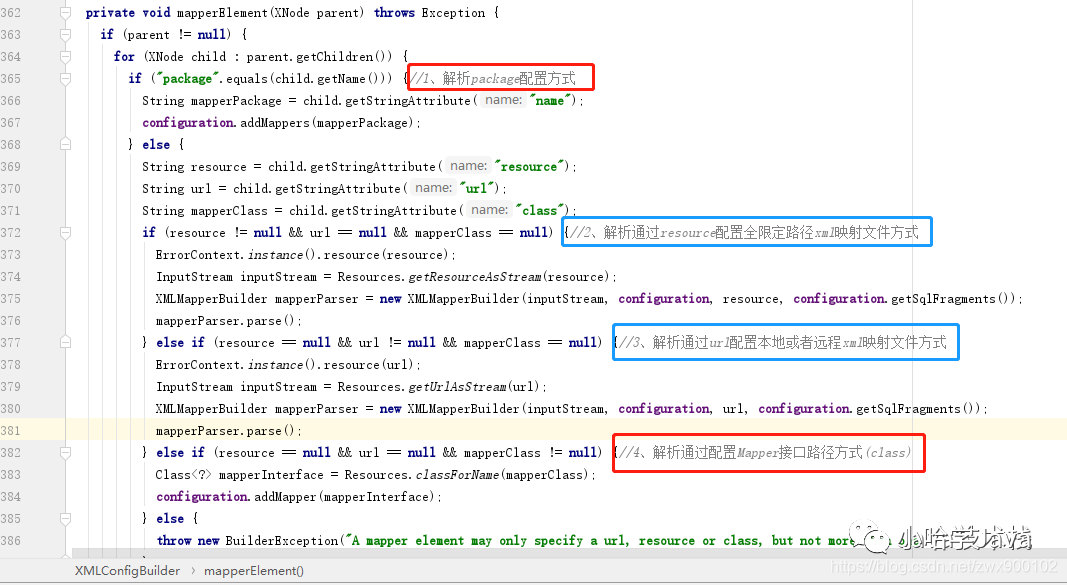Click 'ErrorContext' on line 378

pos(198,365)
